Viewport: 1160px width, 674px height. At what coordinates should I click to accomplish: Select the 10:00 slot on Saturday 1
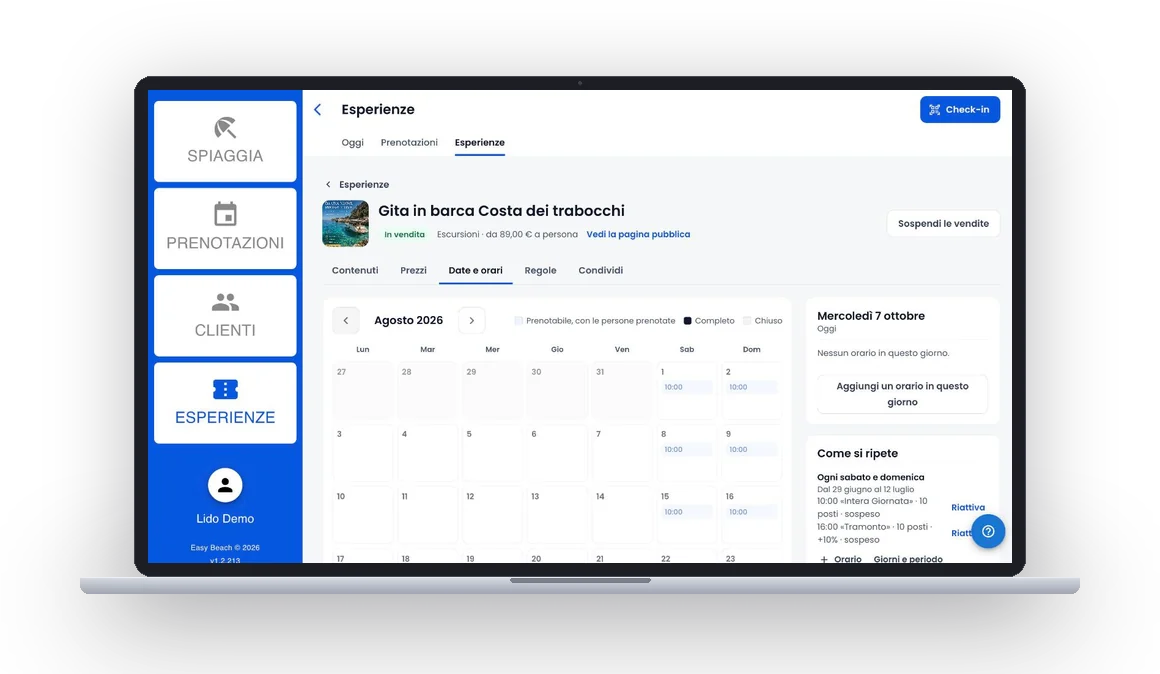(x=686, y=387)
